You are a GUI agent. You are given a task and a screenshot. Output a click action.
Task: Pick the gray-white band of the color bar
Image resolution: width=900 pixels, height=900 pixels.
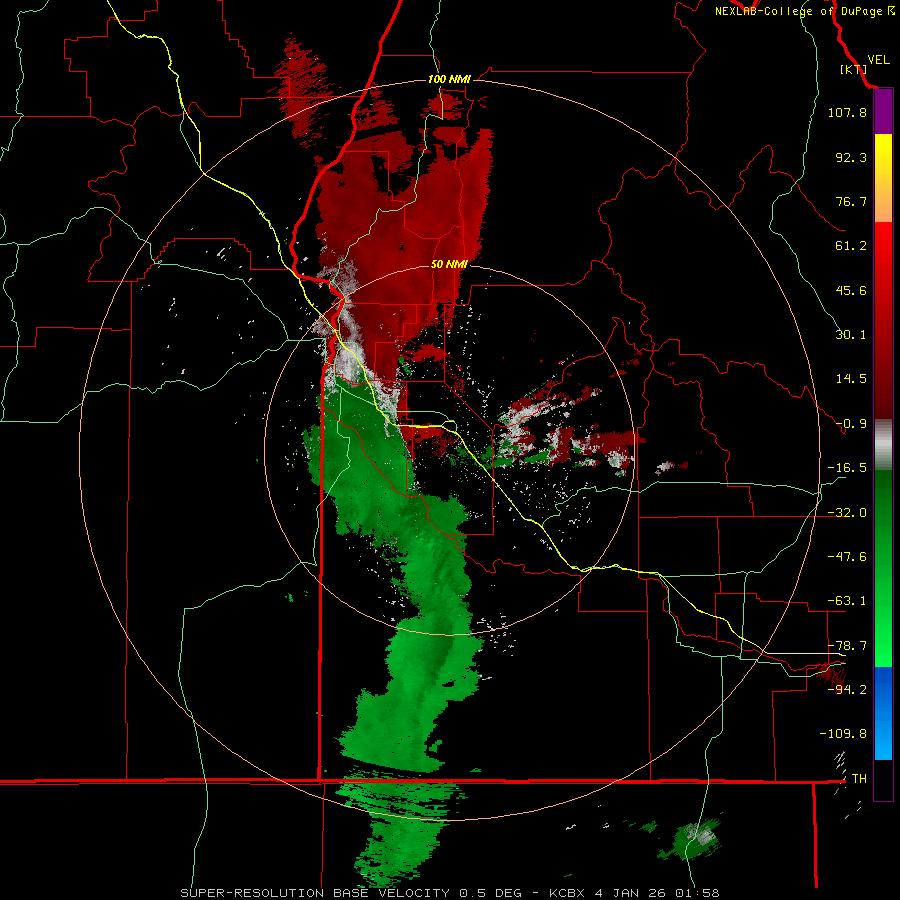[x=883, y=445]
